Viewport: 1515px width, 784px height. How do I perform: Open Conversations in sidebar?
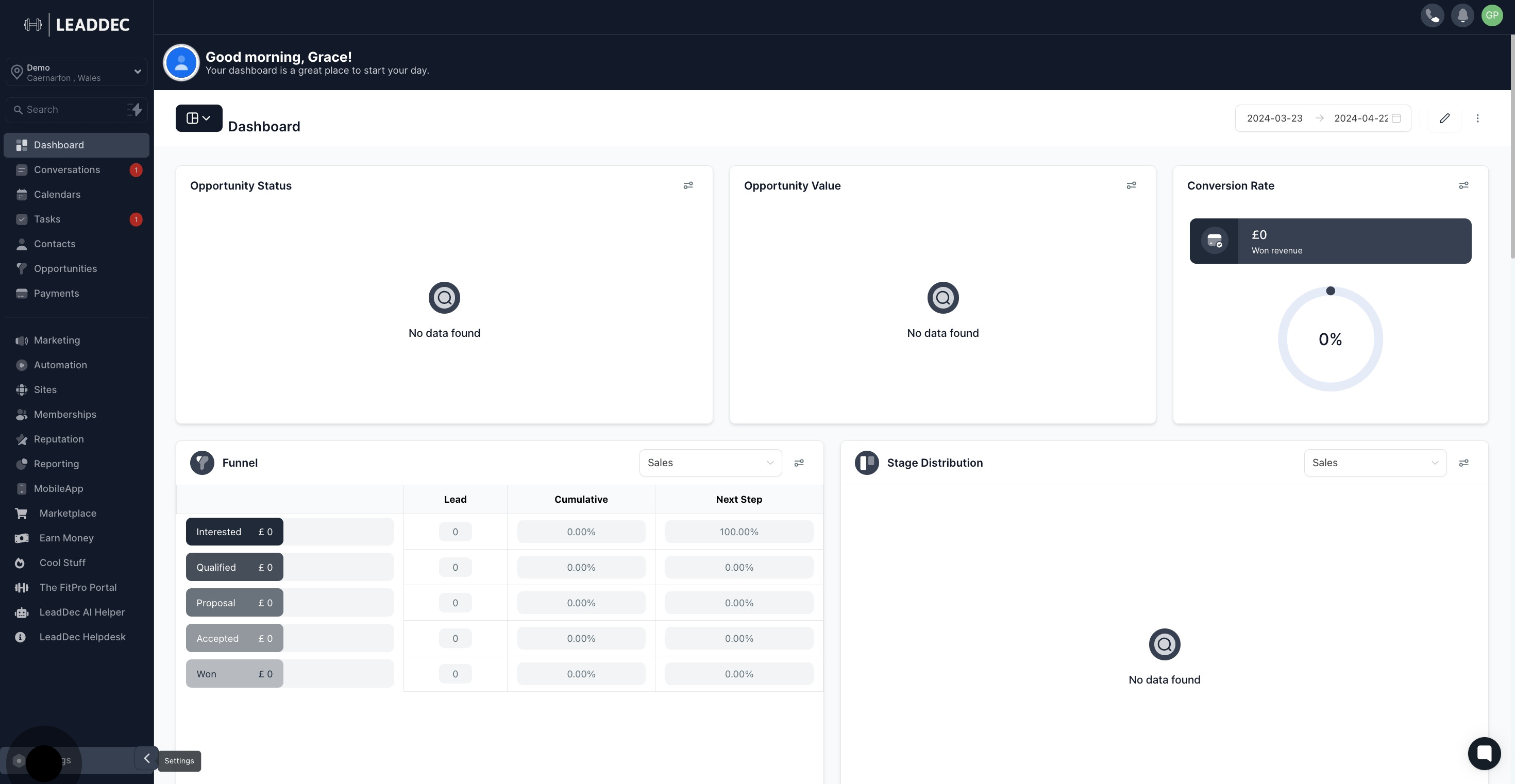tap(76, 170)
